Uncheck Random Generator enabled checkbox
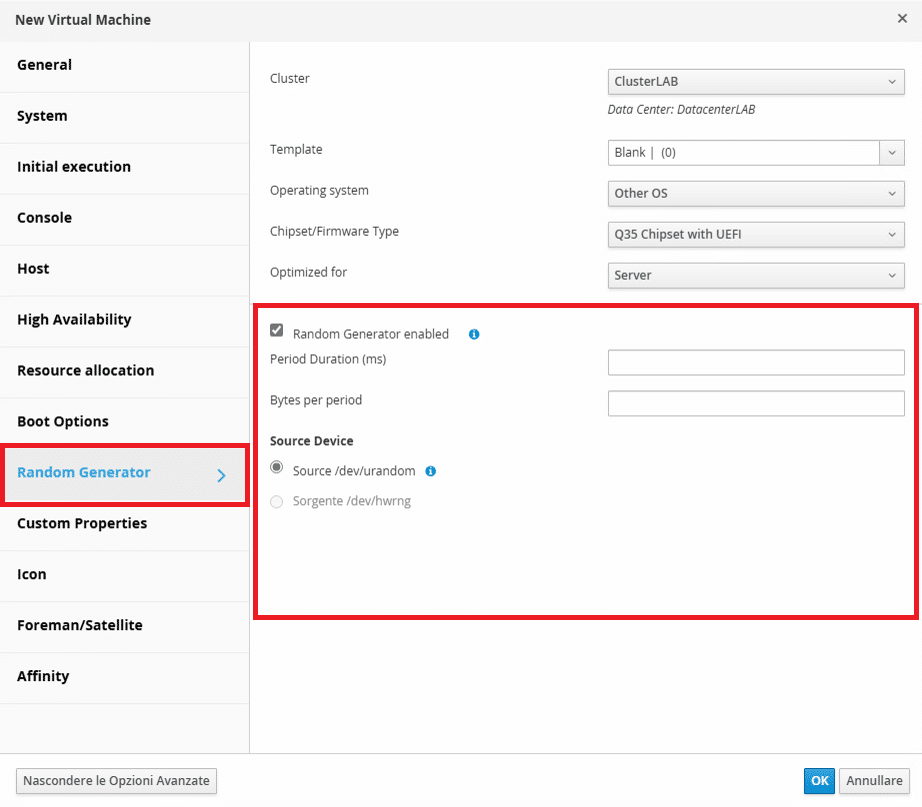 276,330
